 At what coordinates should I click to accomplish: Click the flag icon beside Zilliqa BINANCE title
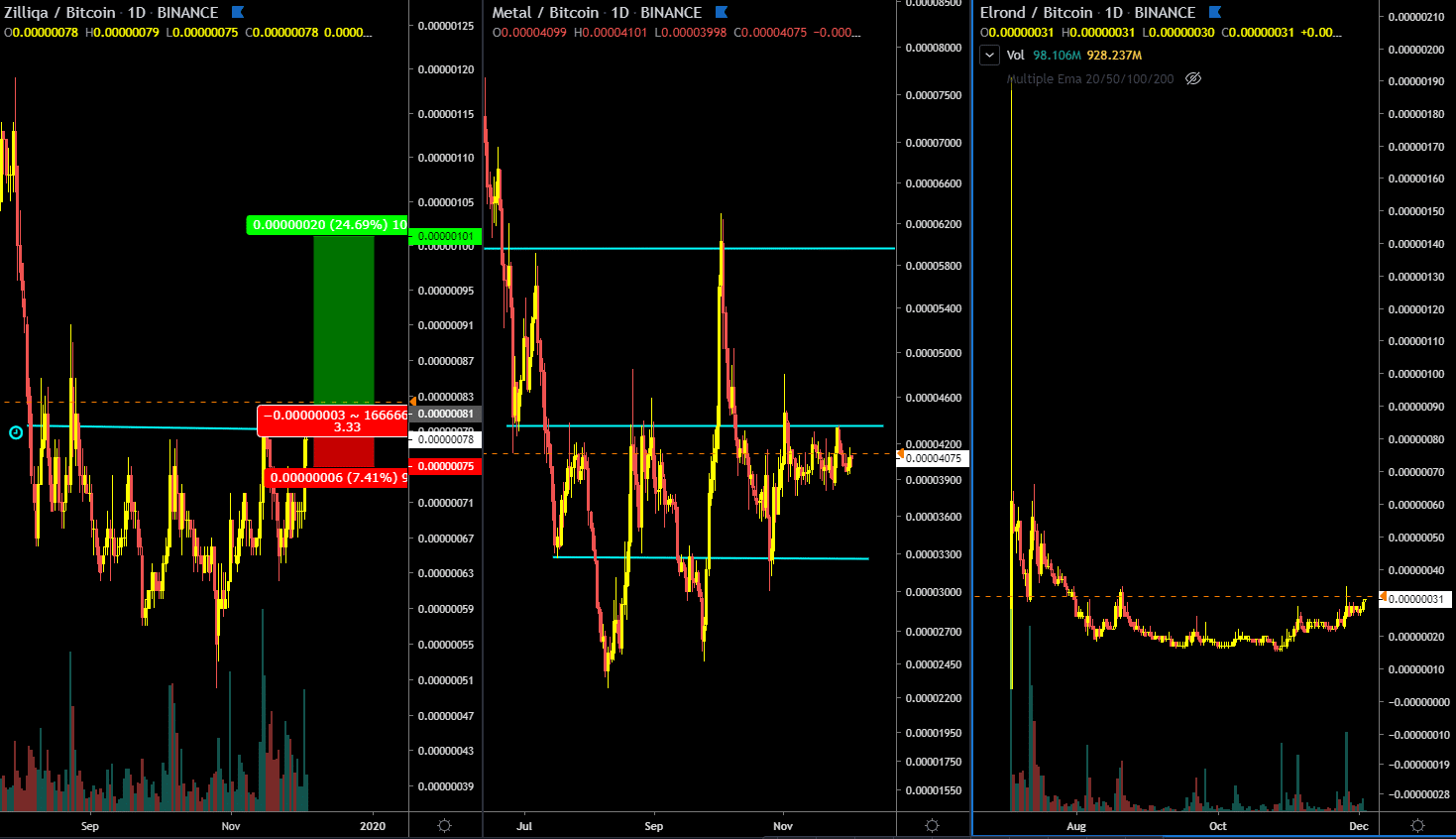point(238,12)
